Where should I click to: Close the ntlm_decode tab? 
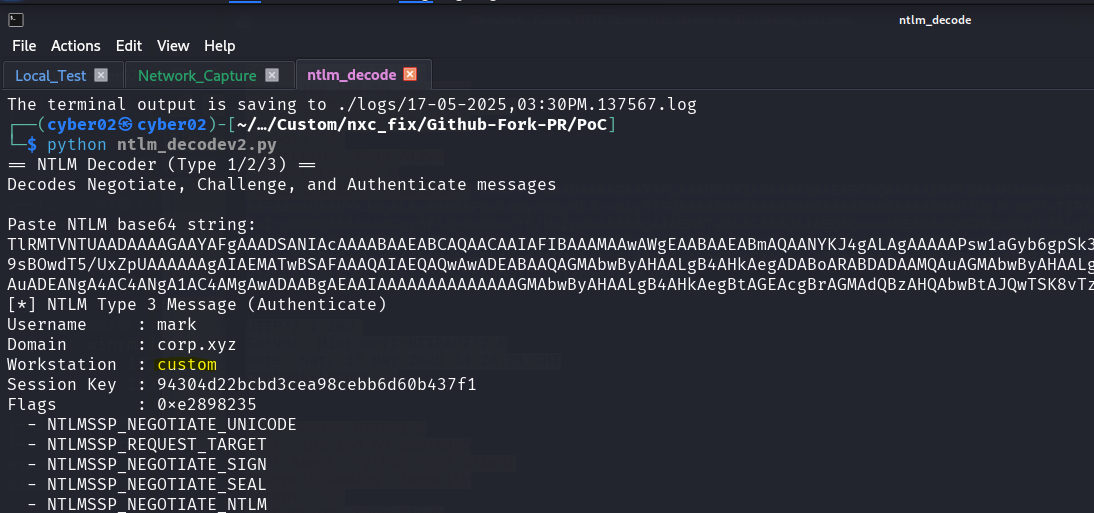pos(410,75)
